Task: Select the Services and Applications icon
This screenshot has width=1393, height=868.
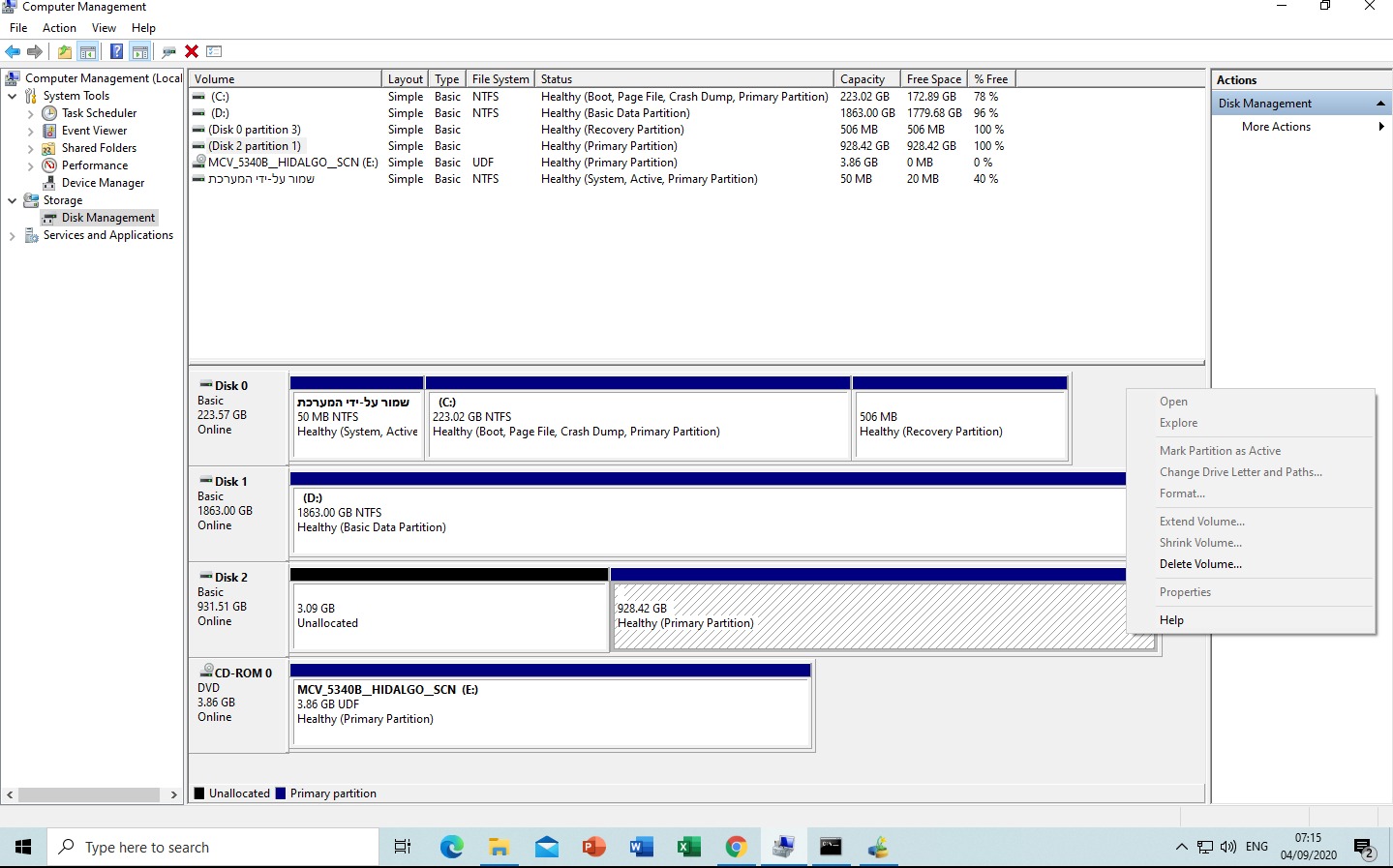Action: tap(31, 235)
